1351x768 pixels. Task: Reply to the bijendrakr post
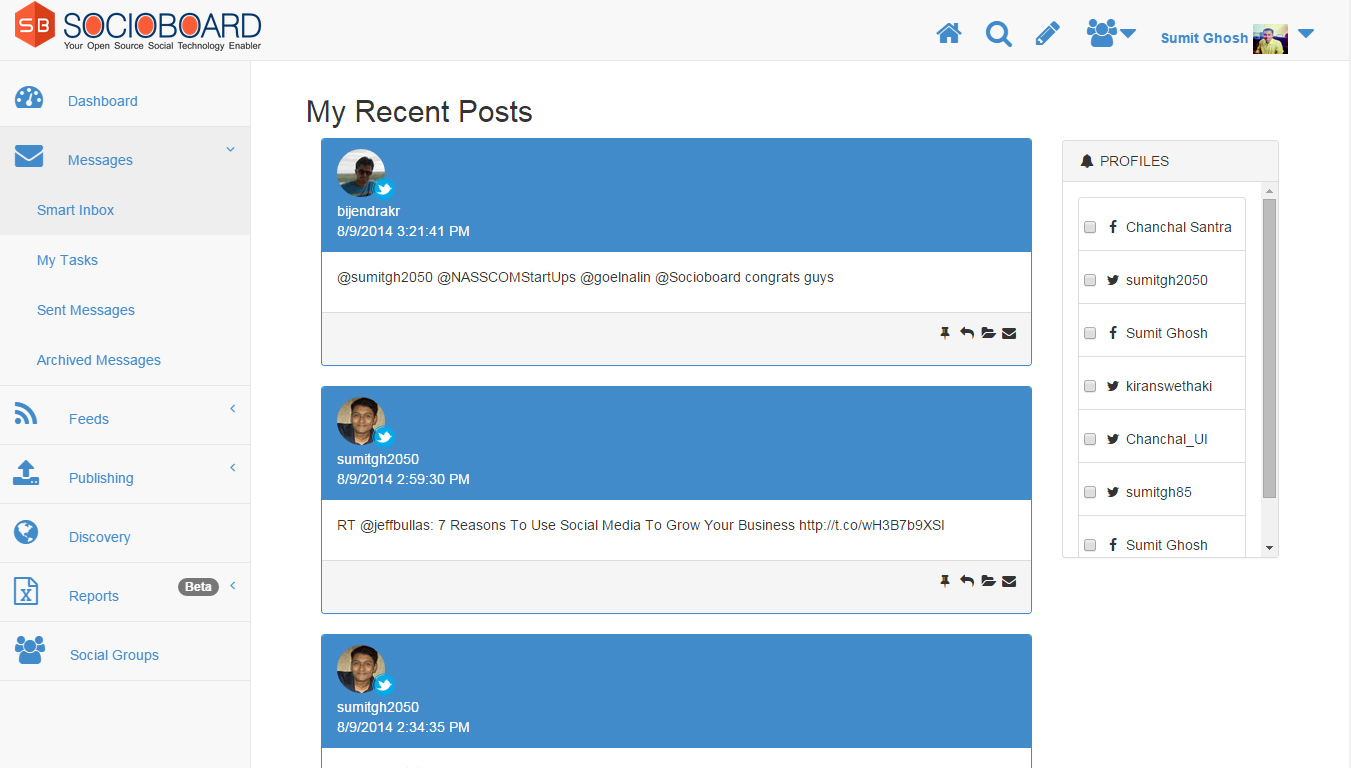[x=967, y=333]
